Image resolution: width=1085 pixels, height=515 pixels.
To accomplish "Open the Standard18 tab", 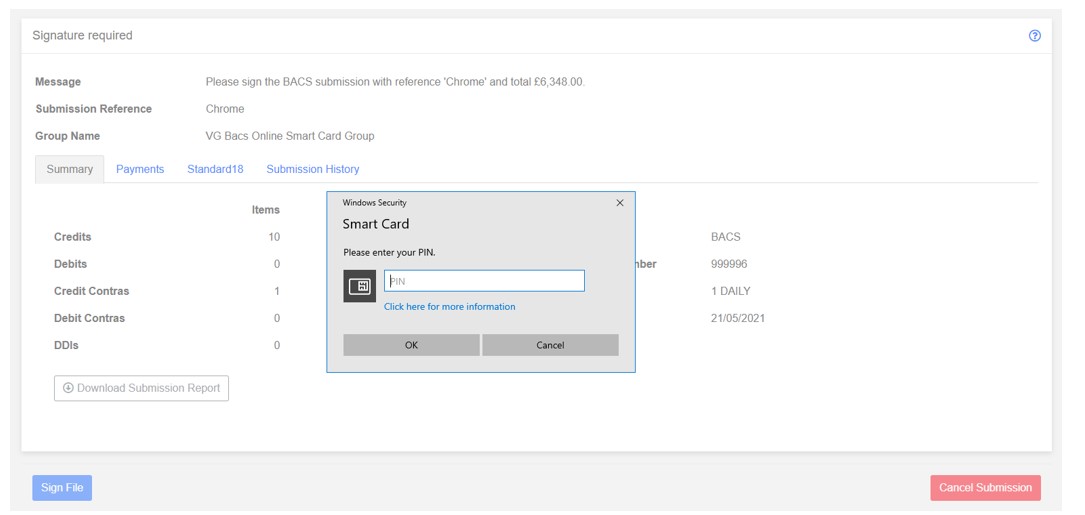I will tap(215, 169).
